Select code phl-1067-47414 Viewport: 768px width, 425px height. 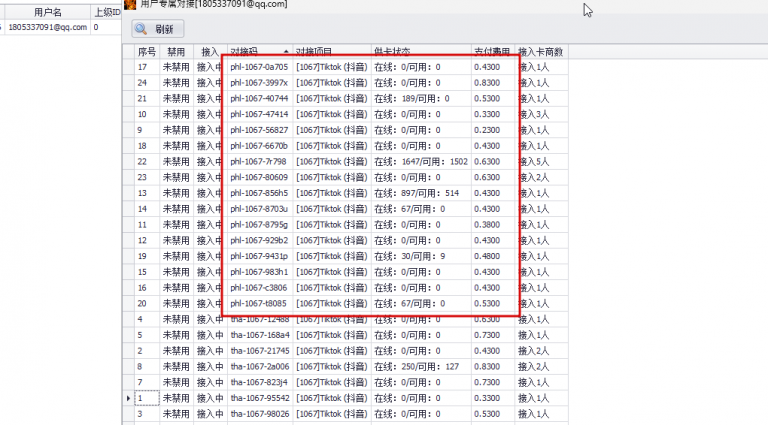pyautogui.click(x=259, y=114)
